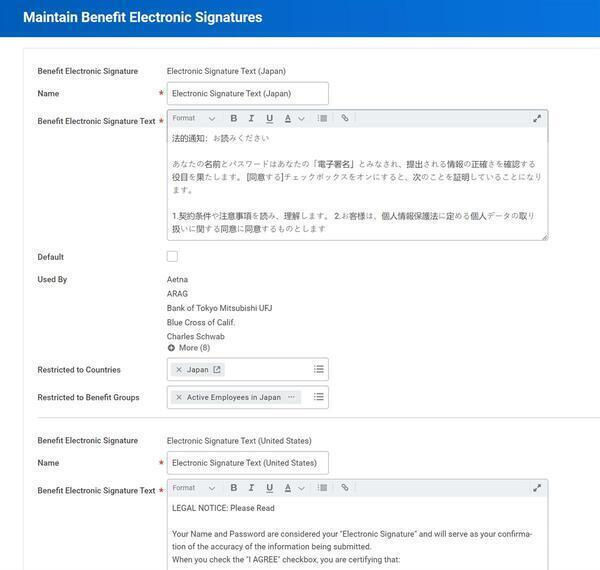This screenshot has height=570, width=600.
Task: Apply Underline in United States text editor
Action: pos(269,488)
